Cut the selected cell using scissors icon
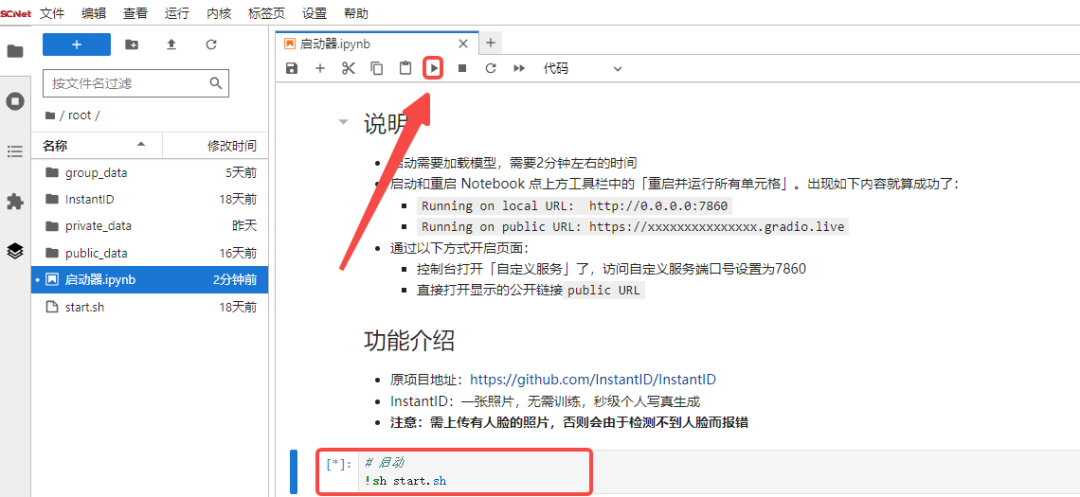This screenshot has height=497, width=1080. [348, 68]
